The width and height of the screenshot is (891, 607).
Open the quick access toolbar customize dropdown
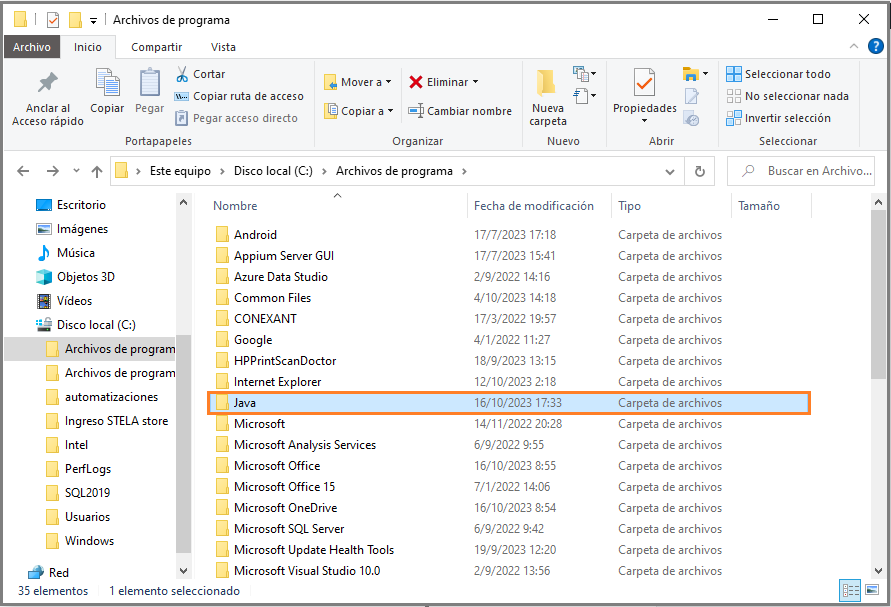point(93,21)
